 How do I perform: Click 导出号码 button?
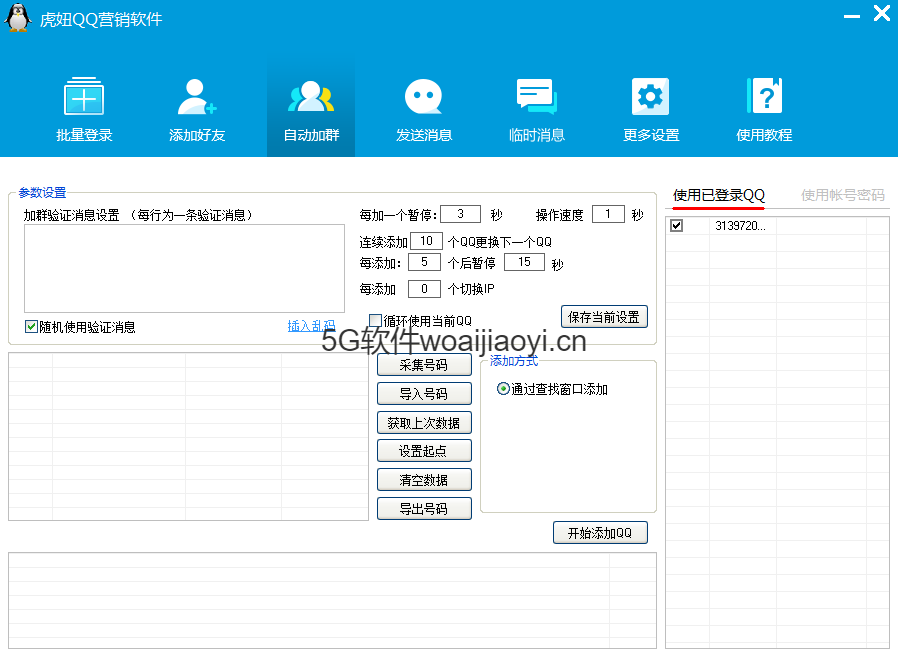click(x=424, y=508)
